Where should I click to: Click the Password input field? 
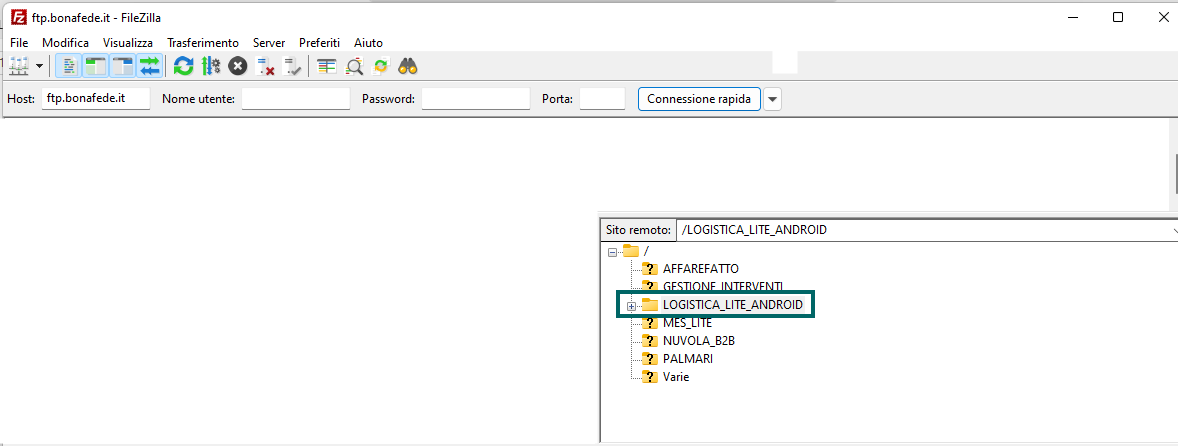476,98
